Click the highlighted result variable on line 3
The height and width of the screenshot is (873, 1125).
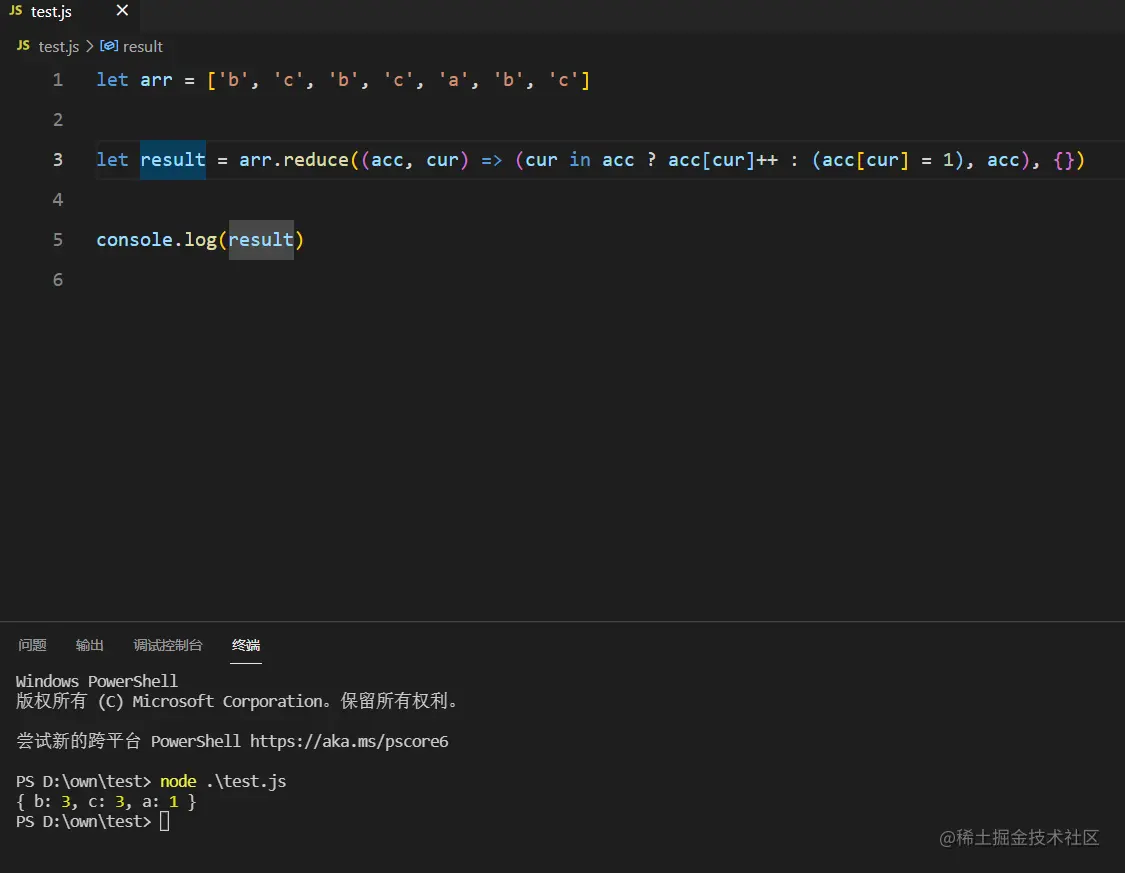pos(172,159)
